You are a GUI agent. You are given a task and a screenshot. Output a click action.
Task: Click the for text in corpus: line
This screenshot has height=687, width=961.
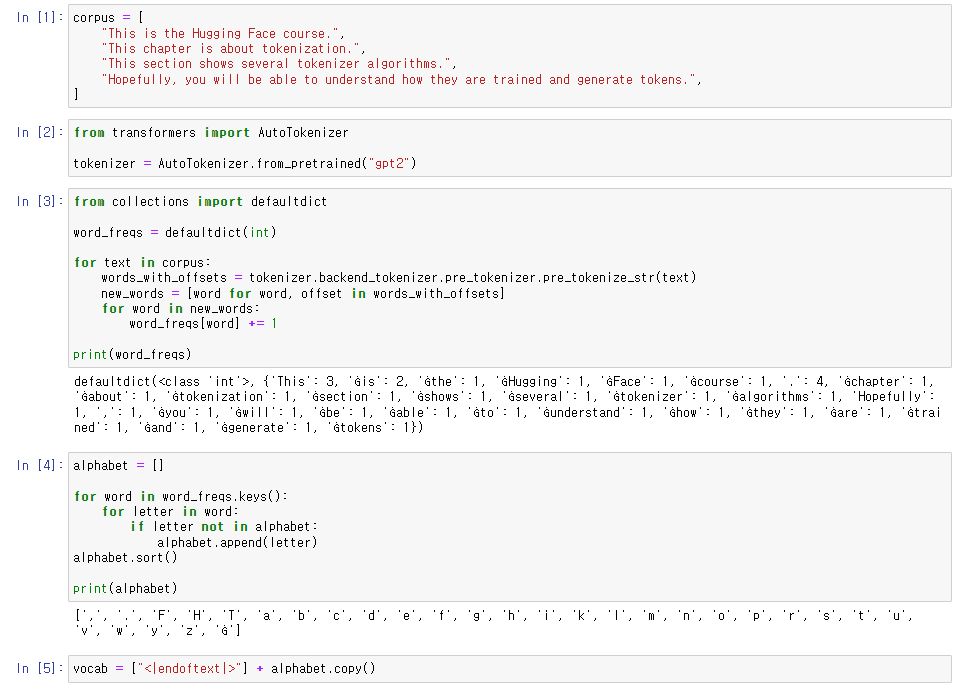tap(142, 263)
